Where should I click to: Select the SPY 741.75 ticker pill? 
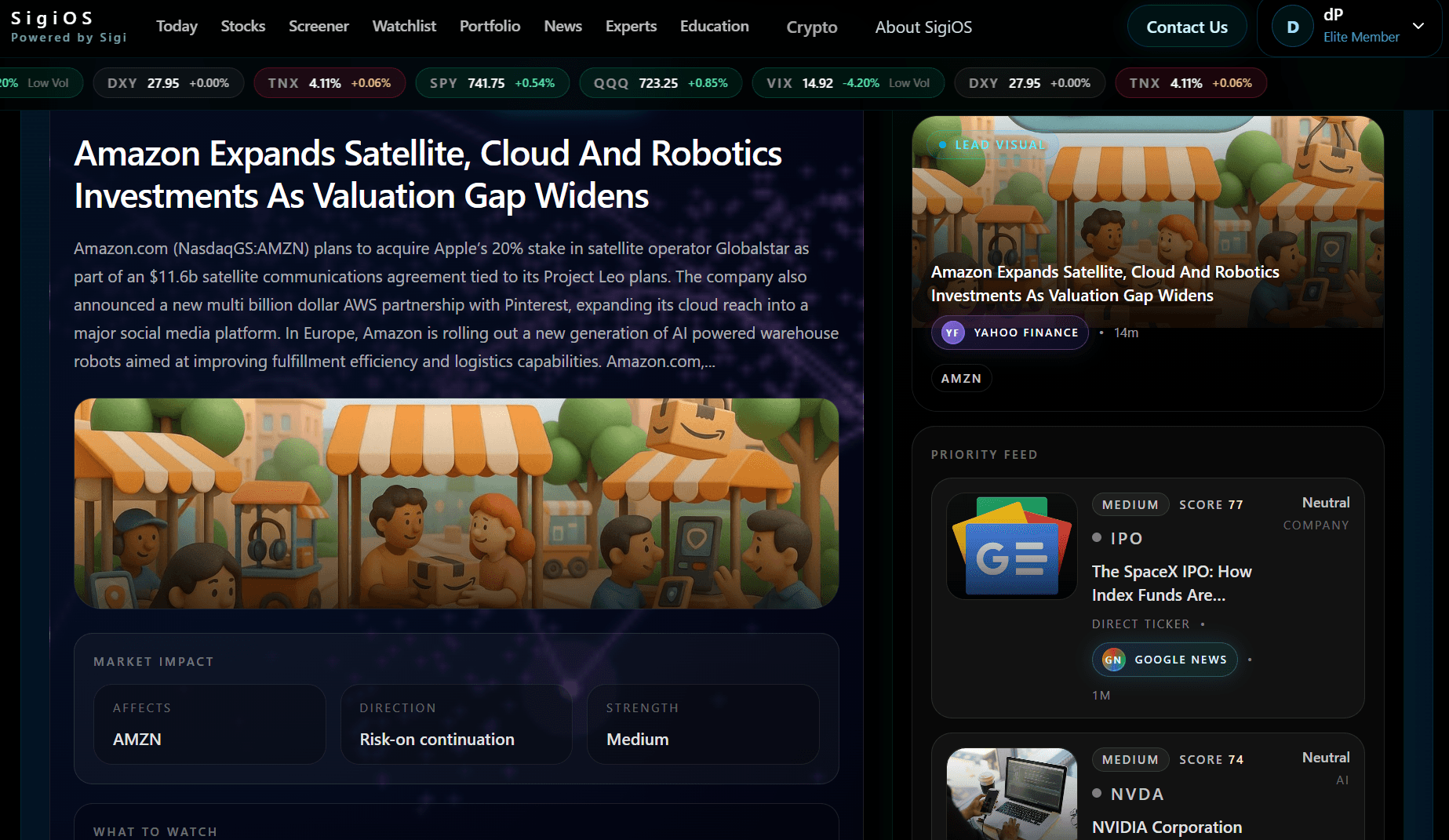point(492,83)
